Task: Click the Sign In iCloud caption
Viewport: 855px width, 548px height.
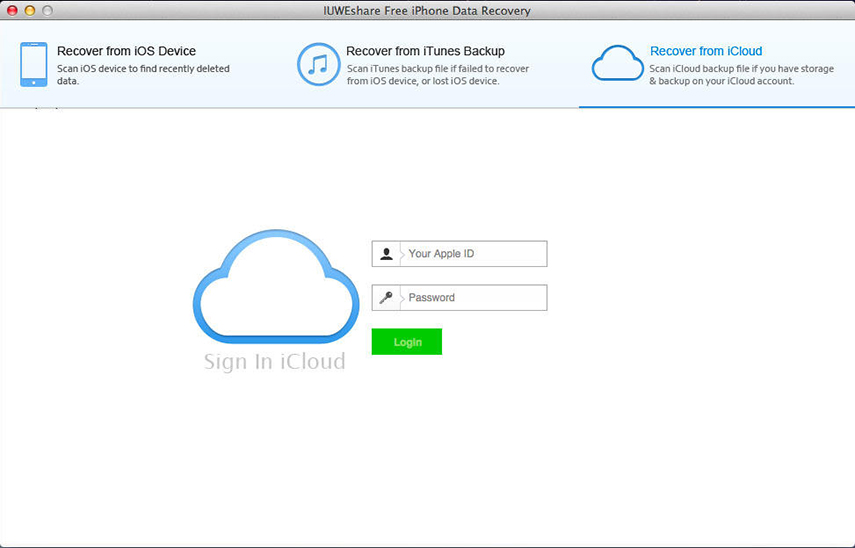Action: click(x=275, y=362)
